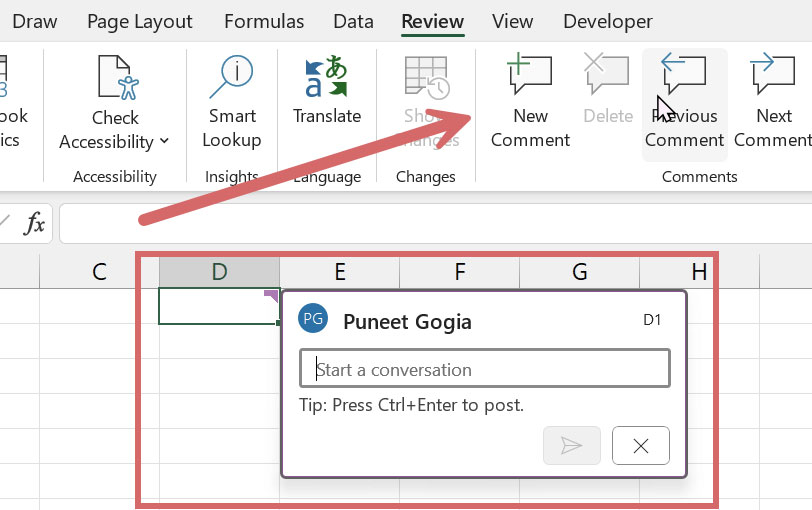
Task: Open the Data ribbon tab
Action: pyautogui.click(x=353, y=21)
